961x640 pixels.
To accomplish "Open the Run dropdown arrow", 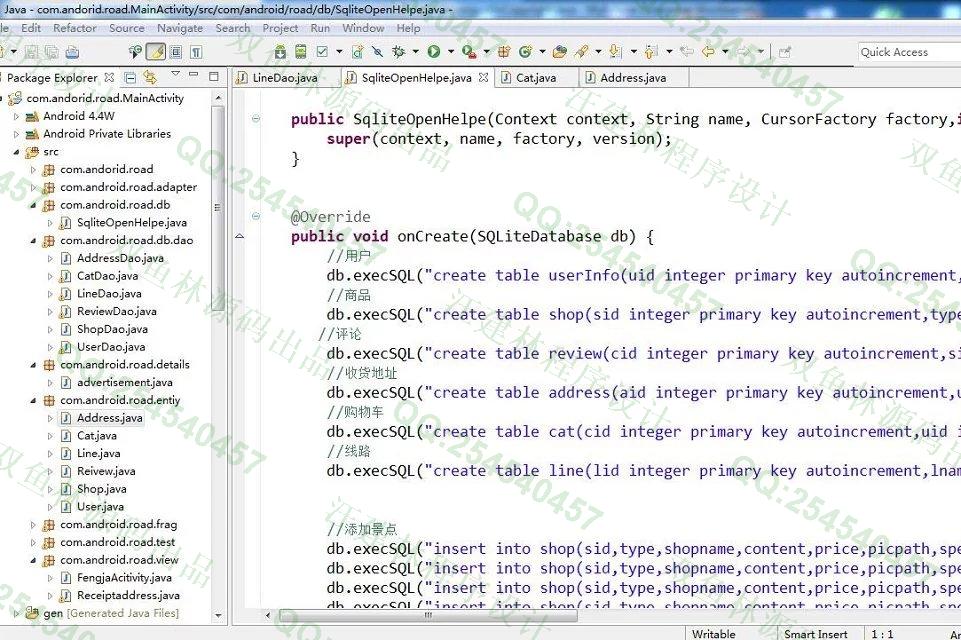I will pos(451,52).
